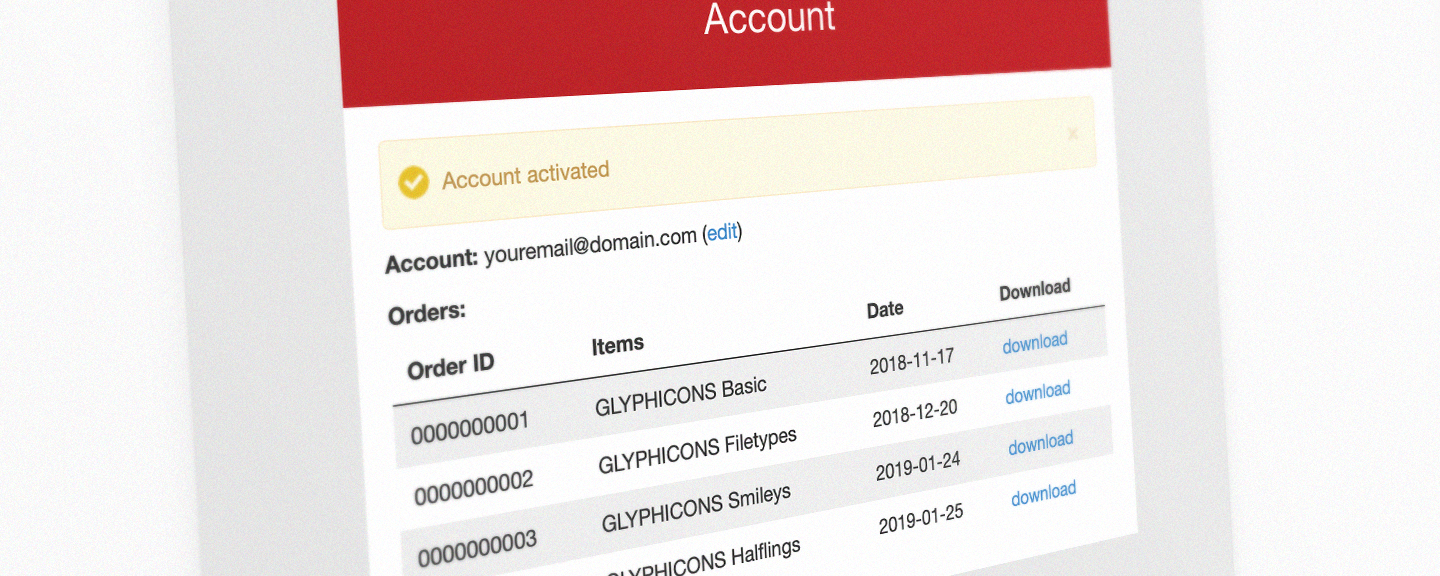Select order ID 0000000002
Screen dimensions: 1440x576
tap(474, 487)
